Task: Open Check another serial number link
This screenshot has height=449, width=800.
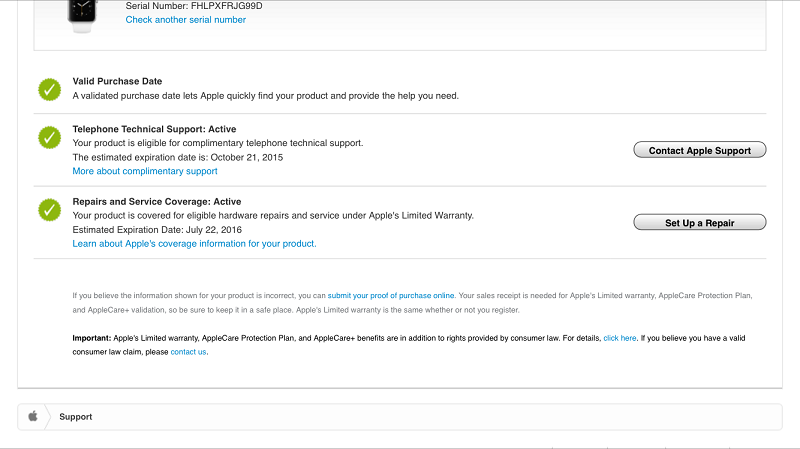Action: (185, 20)
